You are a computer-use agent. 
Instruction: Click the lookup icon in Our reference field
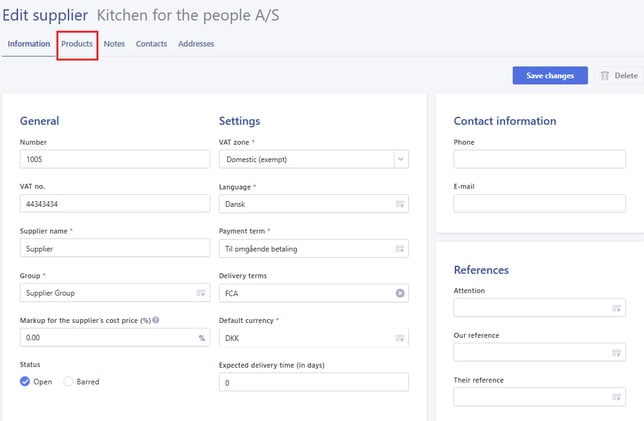[x=617, y=353]
